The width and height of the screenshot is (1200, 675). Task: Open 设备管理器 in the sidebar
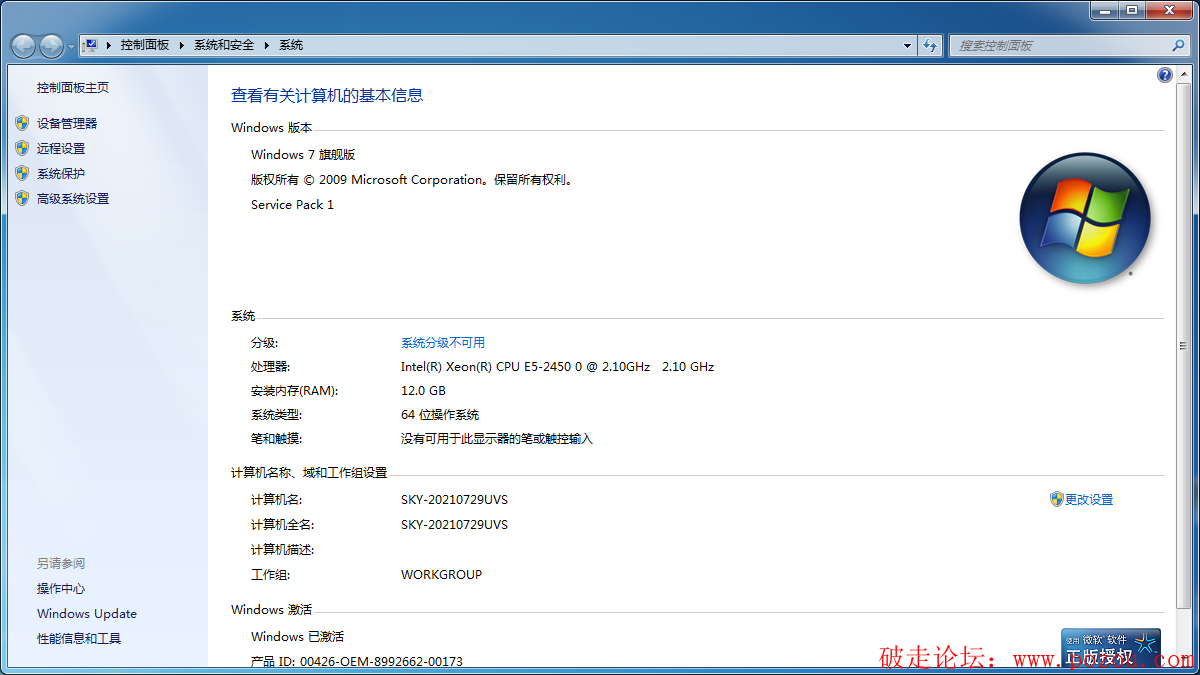point(67,124)
